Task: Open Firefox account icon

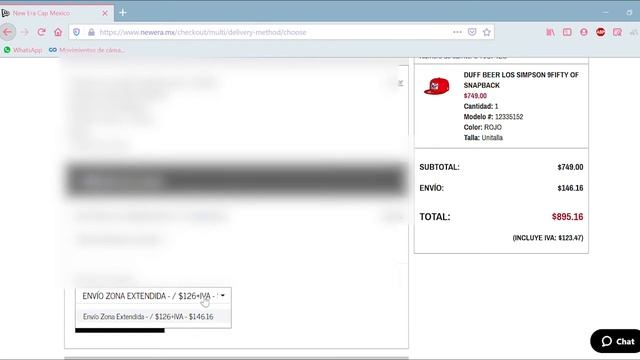Action: click(584, 32)
